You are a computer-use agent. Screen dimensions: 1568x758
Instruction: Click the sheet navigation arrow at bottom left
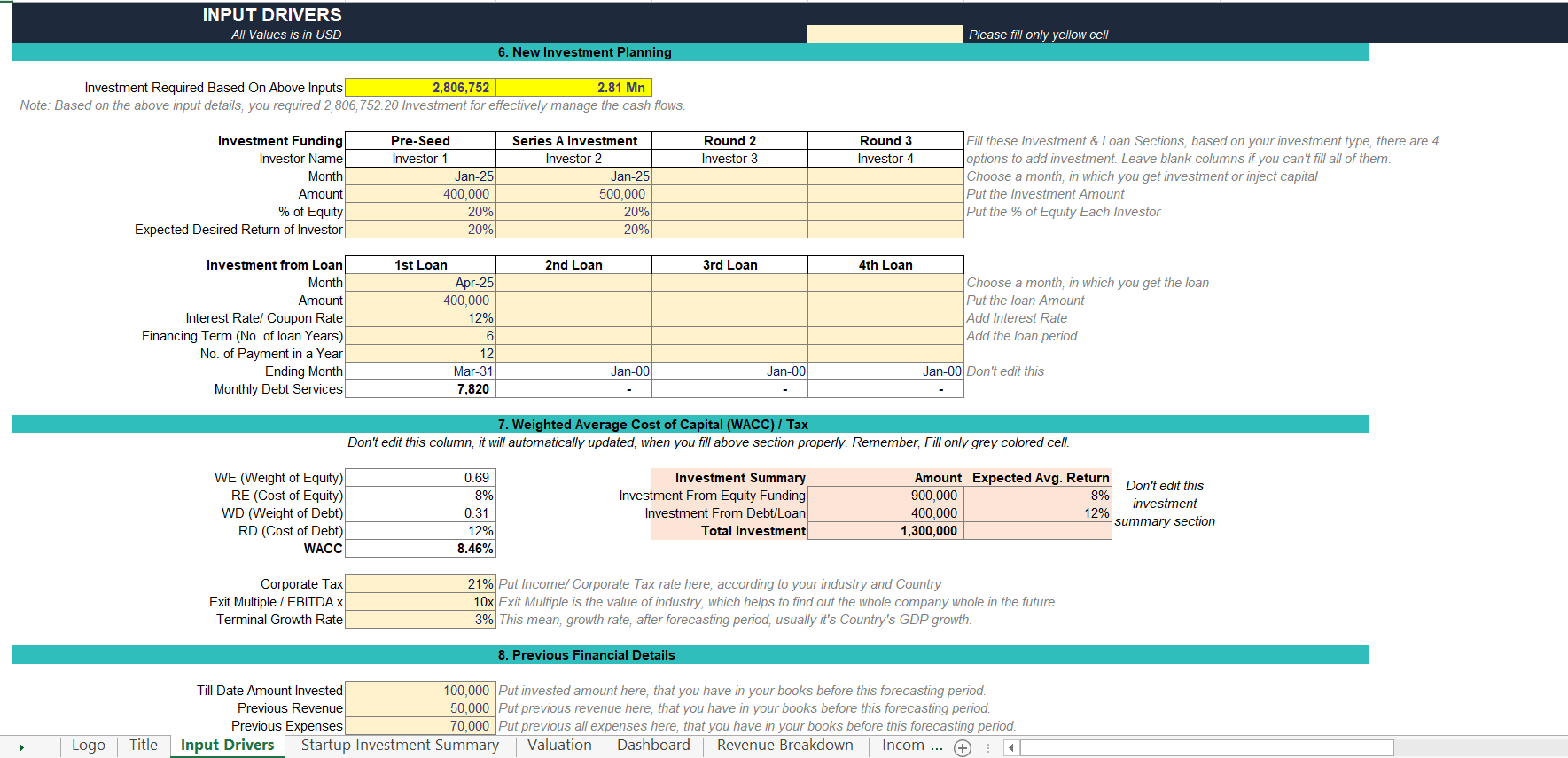coord(21,747)
